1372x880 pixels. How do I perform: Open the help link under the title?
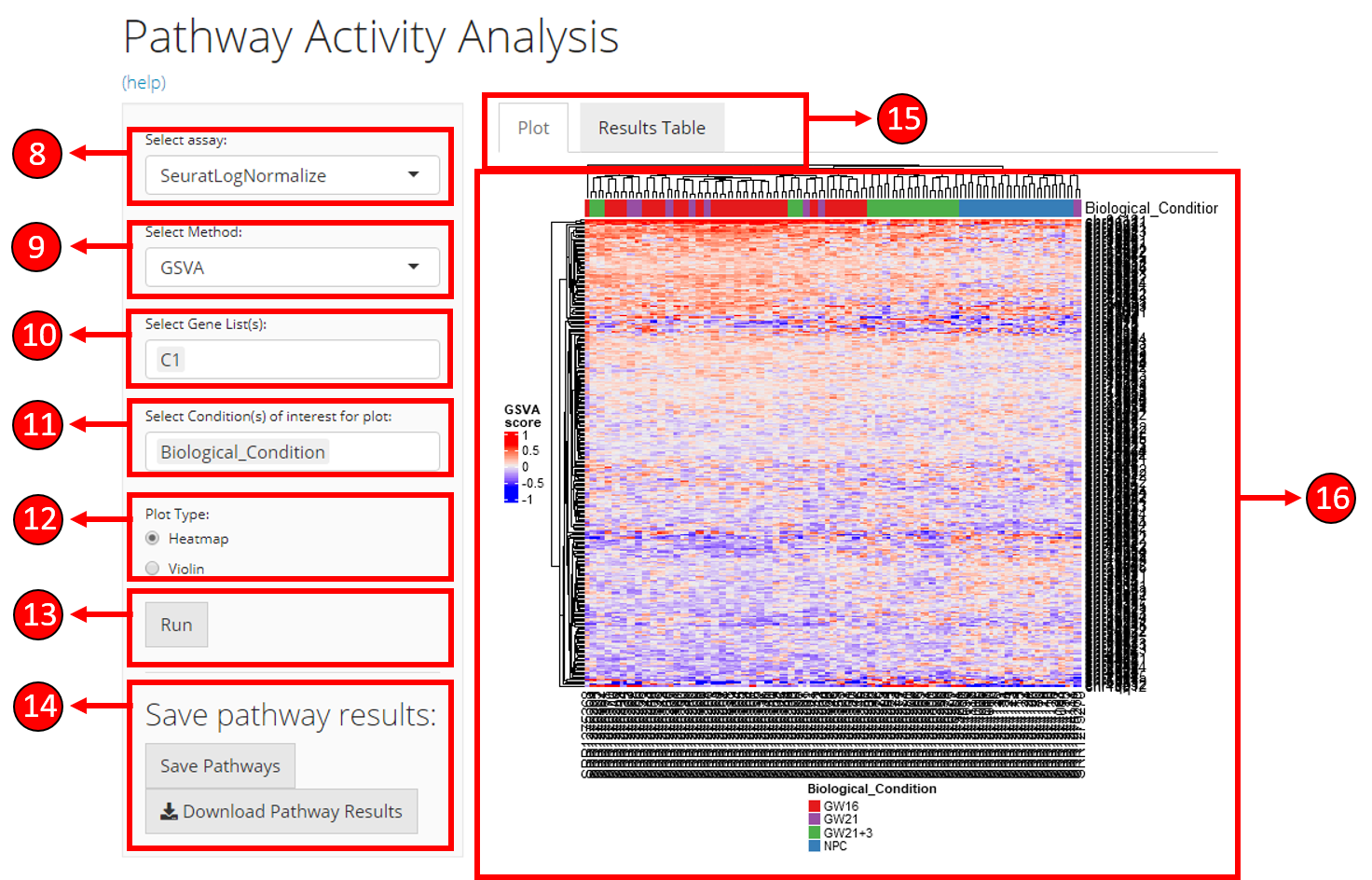click(144, 83)
